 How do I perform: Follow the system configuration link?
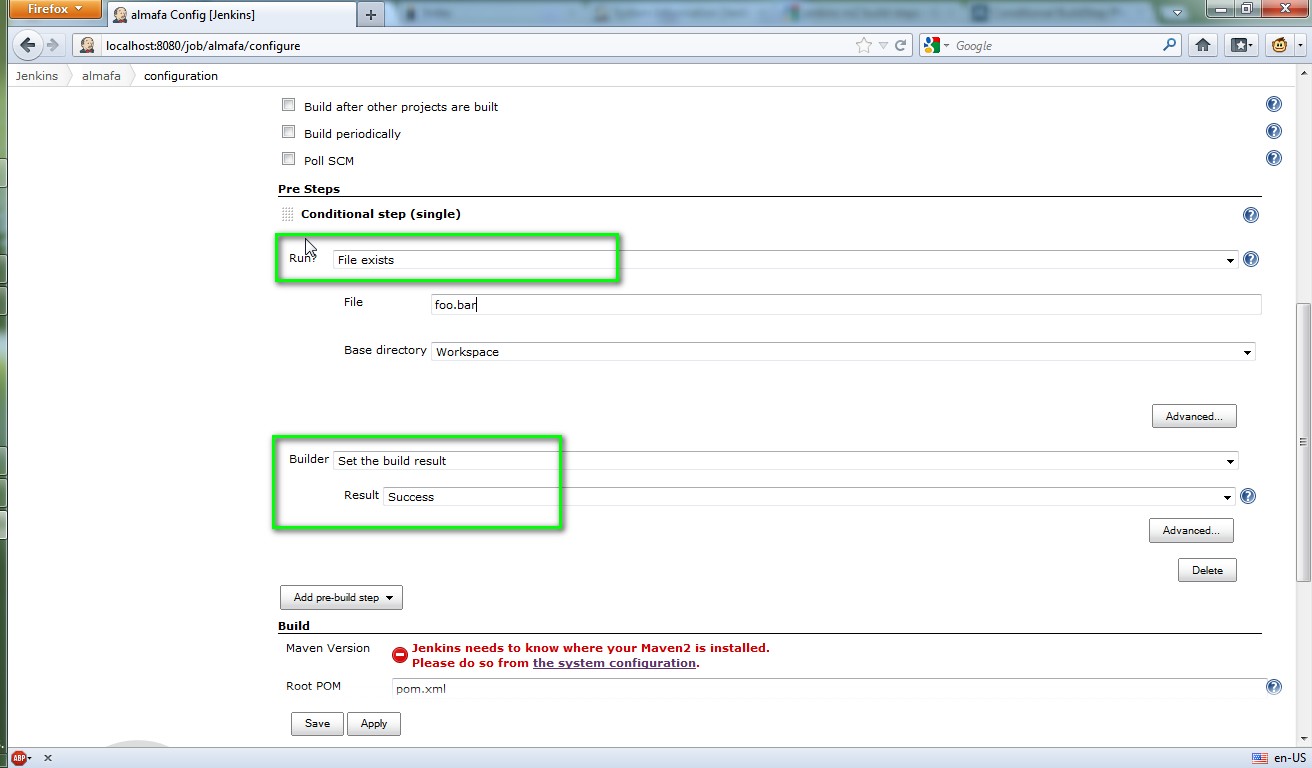(613, 662)
